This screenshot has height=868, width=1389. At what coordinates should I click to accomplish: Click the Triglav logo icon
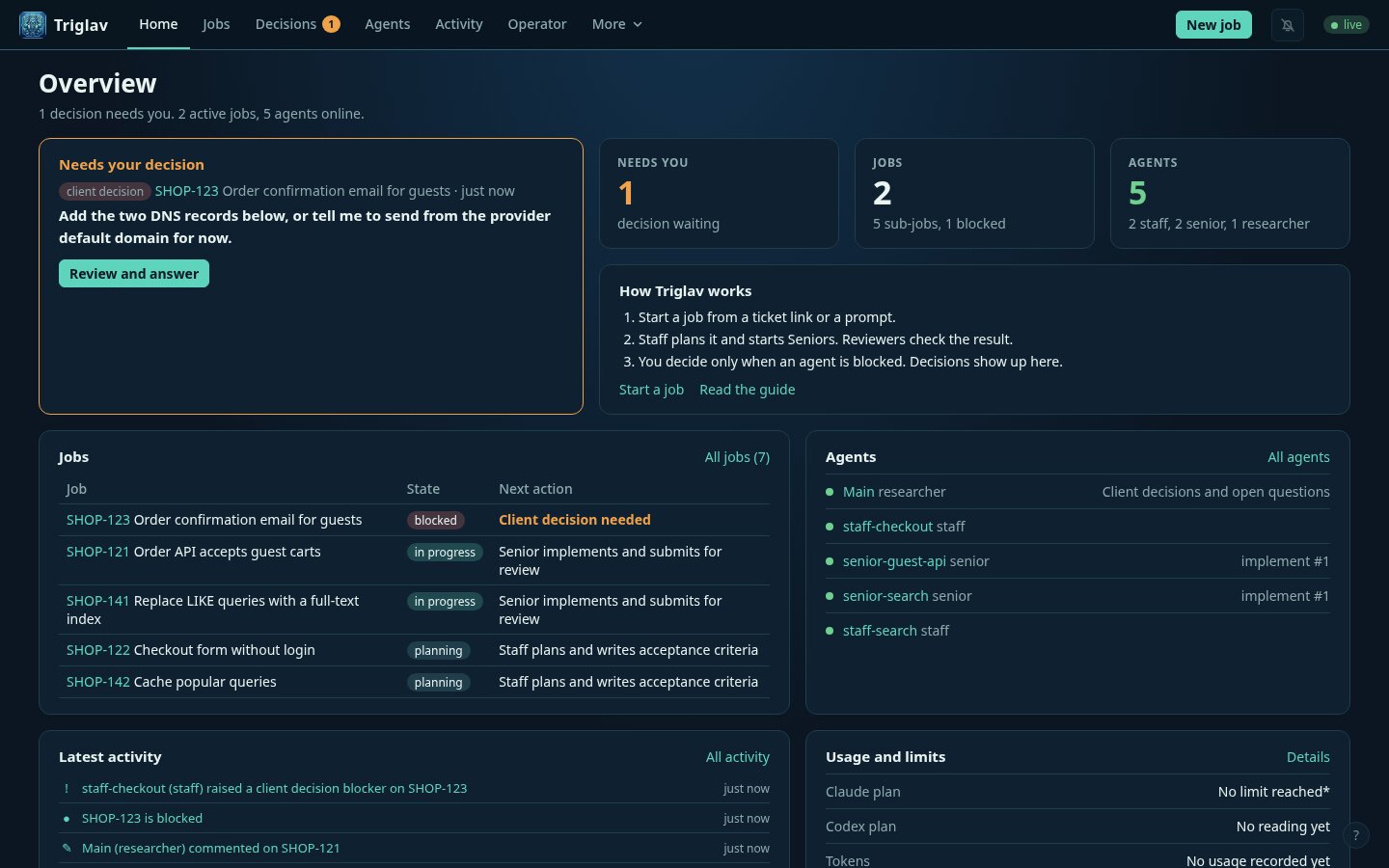(33, 25)
